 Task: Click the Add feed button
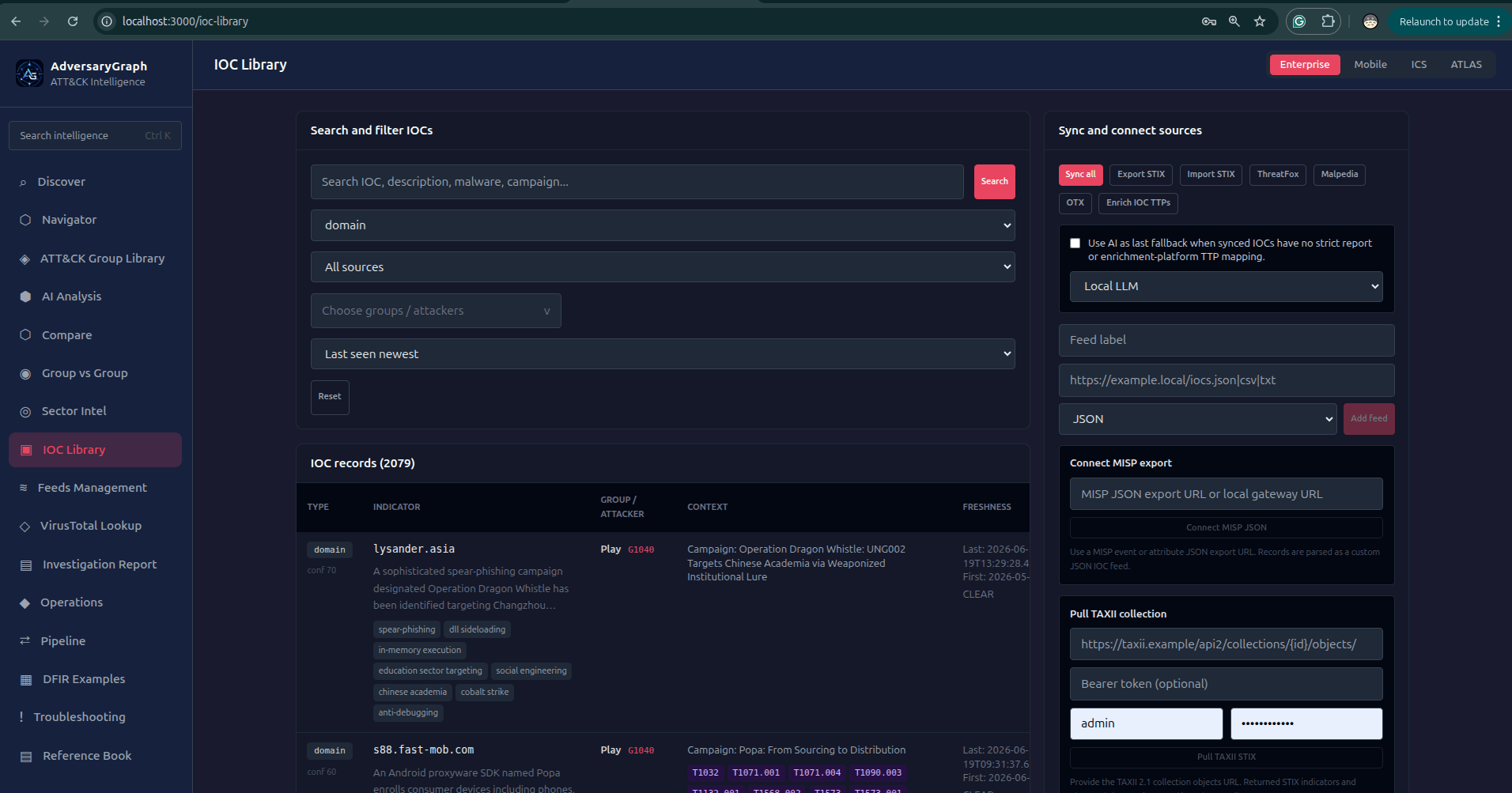1369,419
